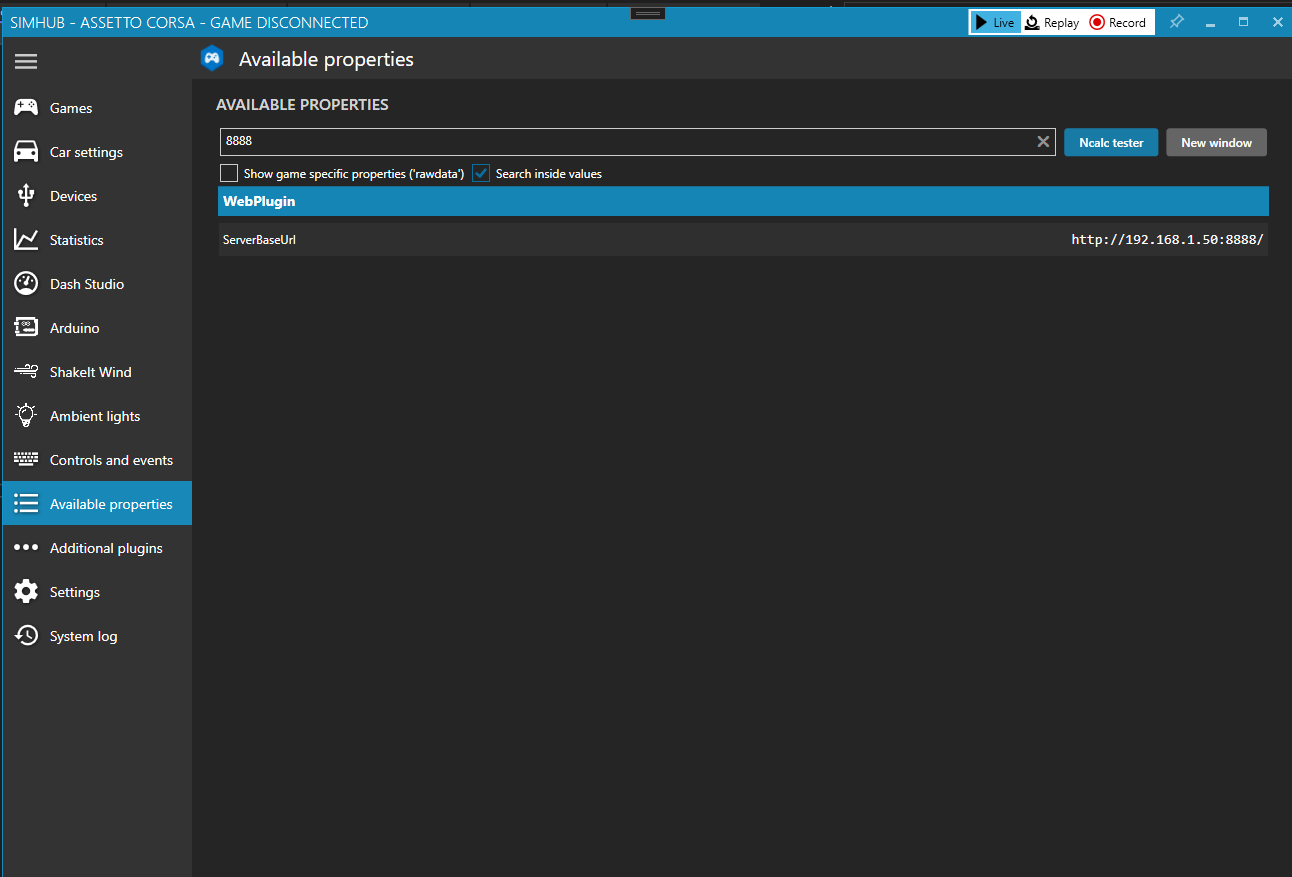Click the top drag handle grip
1292x877 pixels.
click(648, 13)
